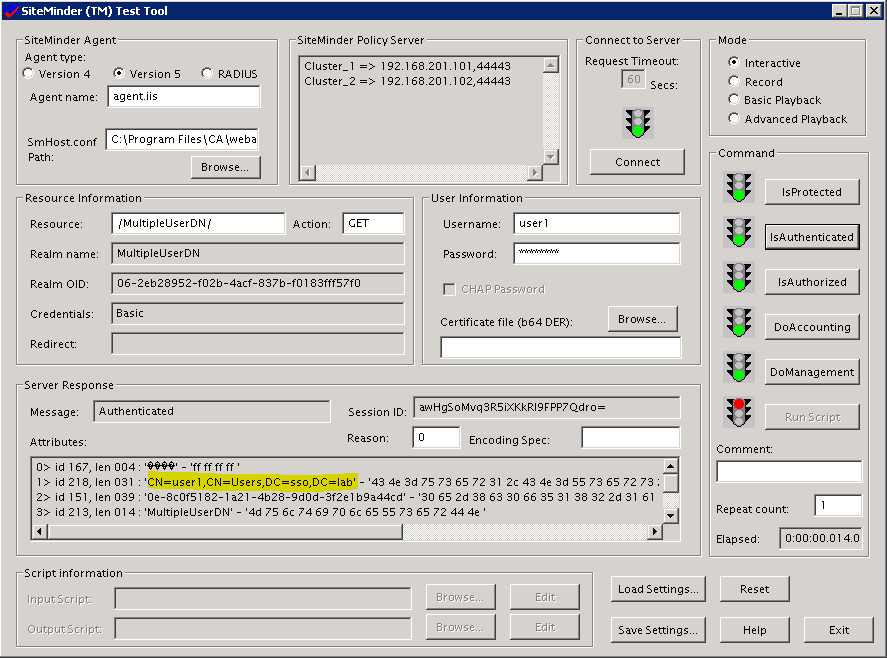Click the traffic light beside IsAuthenticated
The height and width of the screenshot is (658, 887).
click(x=739, y=232)
